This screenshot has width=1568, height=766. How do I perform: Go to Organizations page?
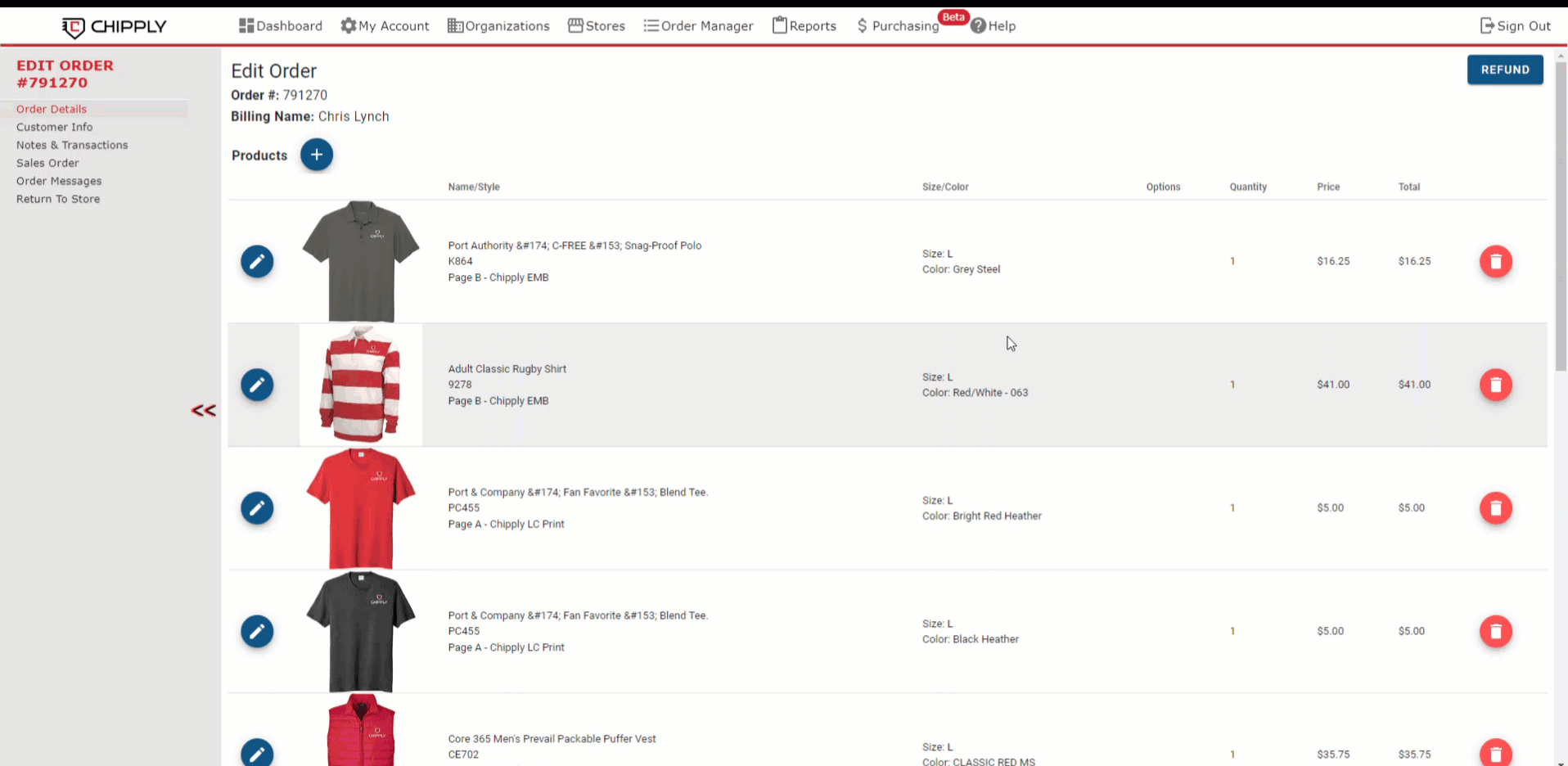(498, 26)
